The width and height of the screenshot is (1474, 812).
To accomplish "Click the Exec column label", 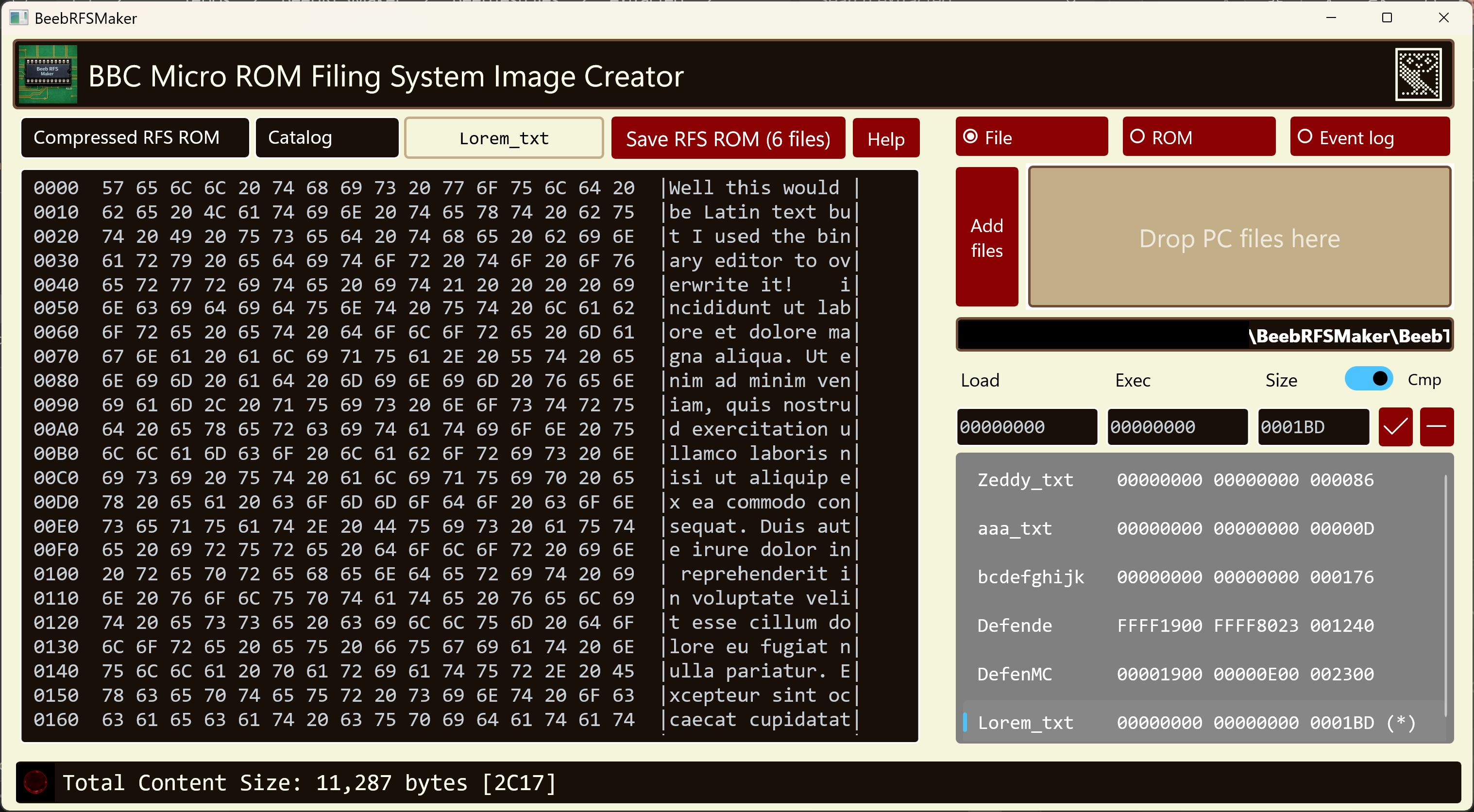I will coord(1133,380).
